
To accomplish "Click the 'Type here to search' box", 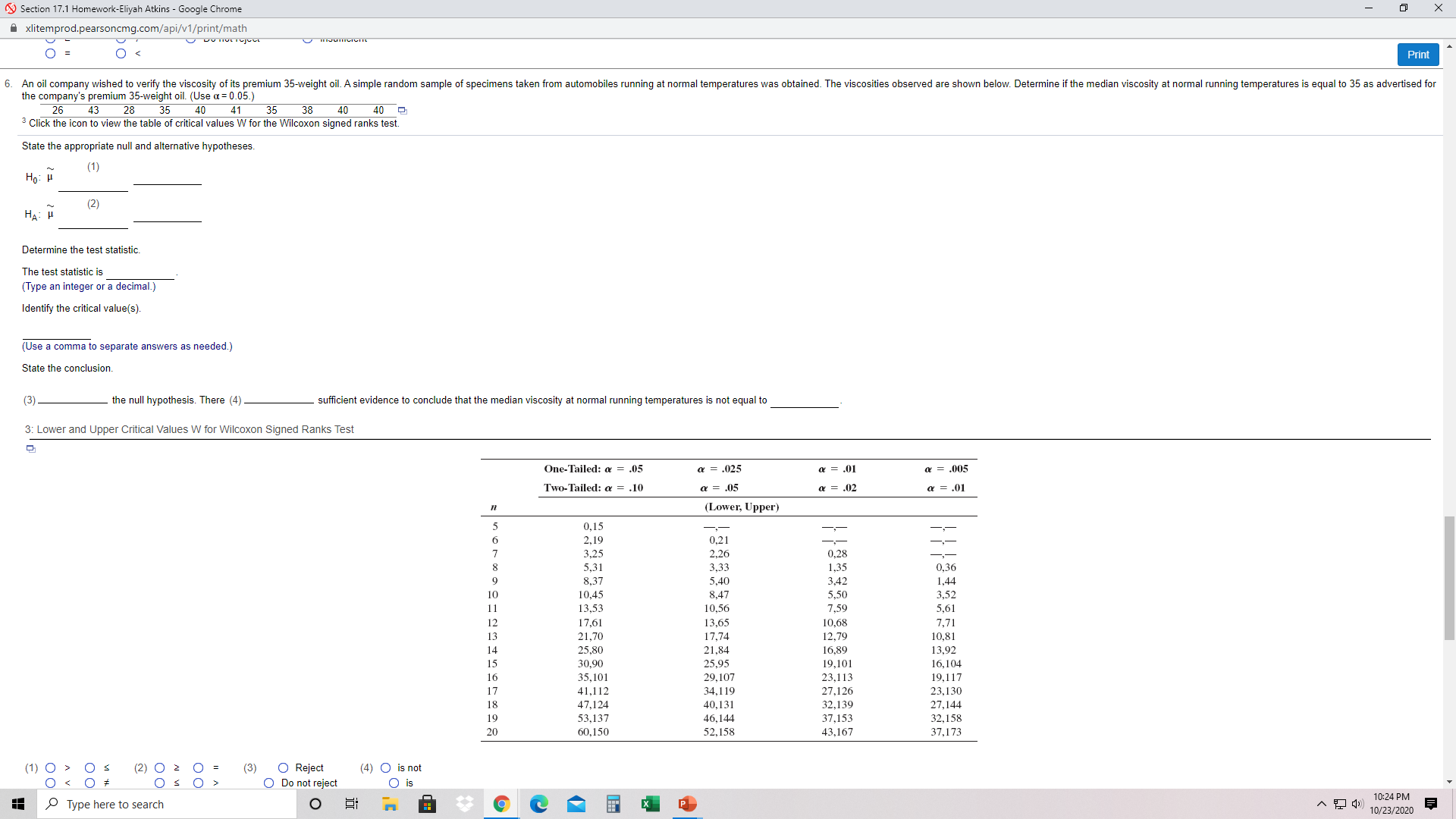I will coord(167,804).
